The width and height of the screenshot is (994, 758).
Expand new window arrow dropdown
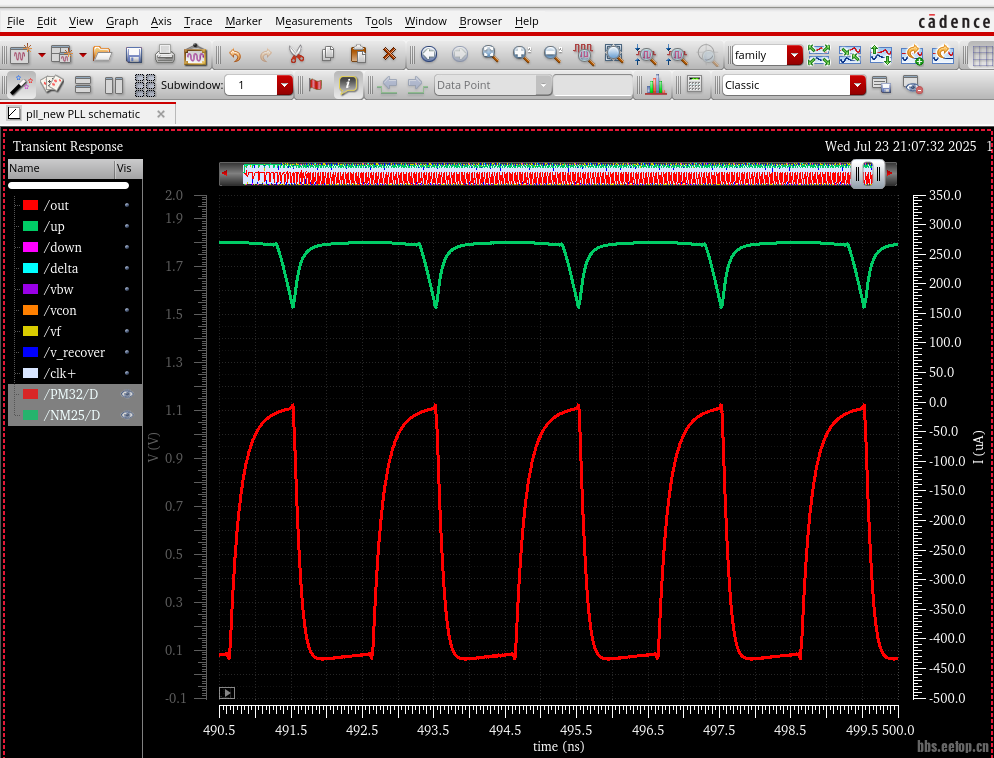click(42, 55)
